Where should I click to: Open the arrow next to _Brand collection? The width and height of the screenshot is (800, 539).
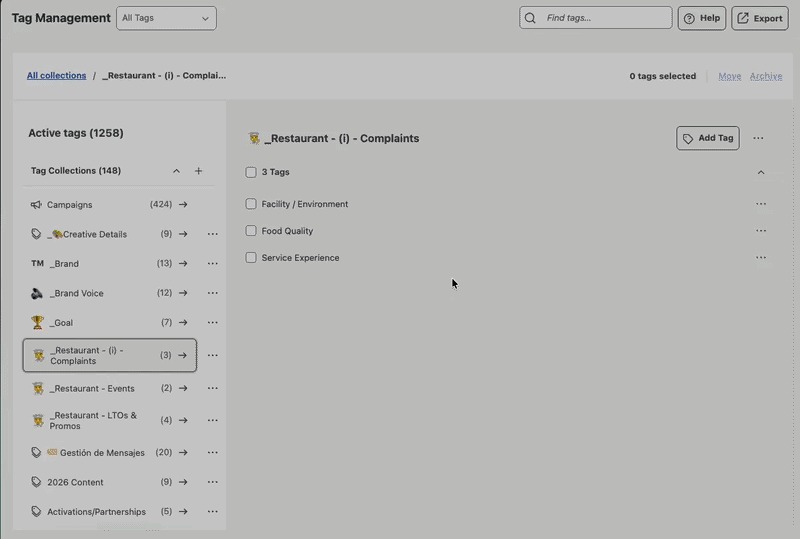pyautogui.click(x=183, y=263)
